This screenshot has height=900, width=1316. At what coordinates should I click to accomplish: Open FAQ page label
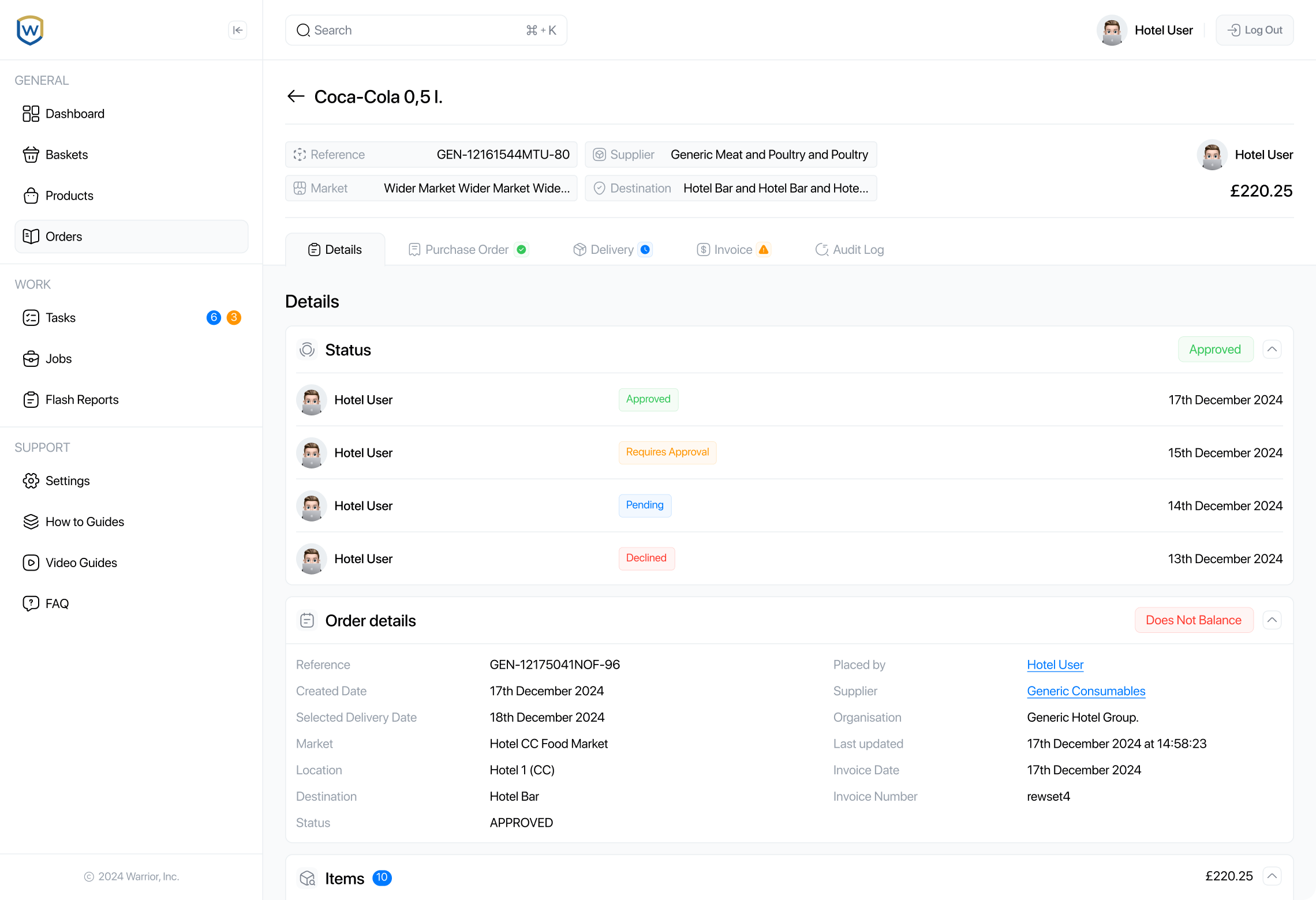click(57, 604)
